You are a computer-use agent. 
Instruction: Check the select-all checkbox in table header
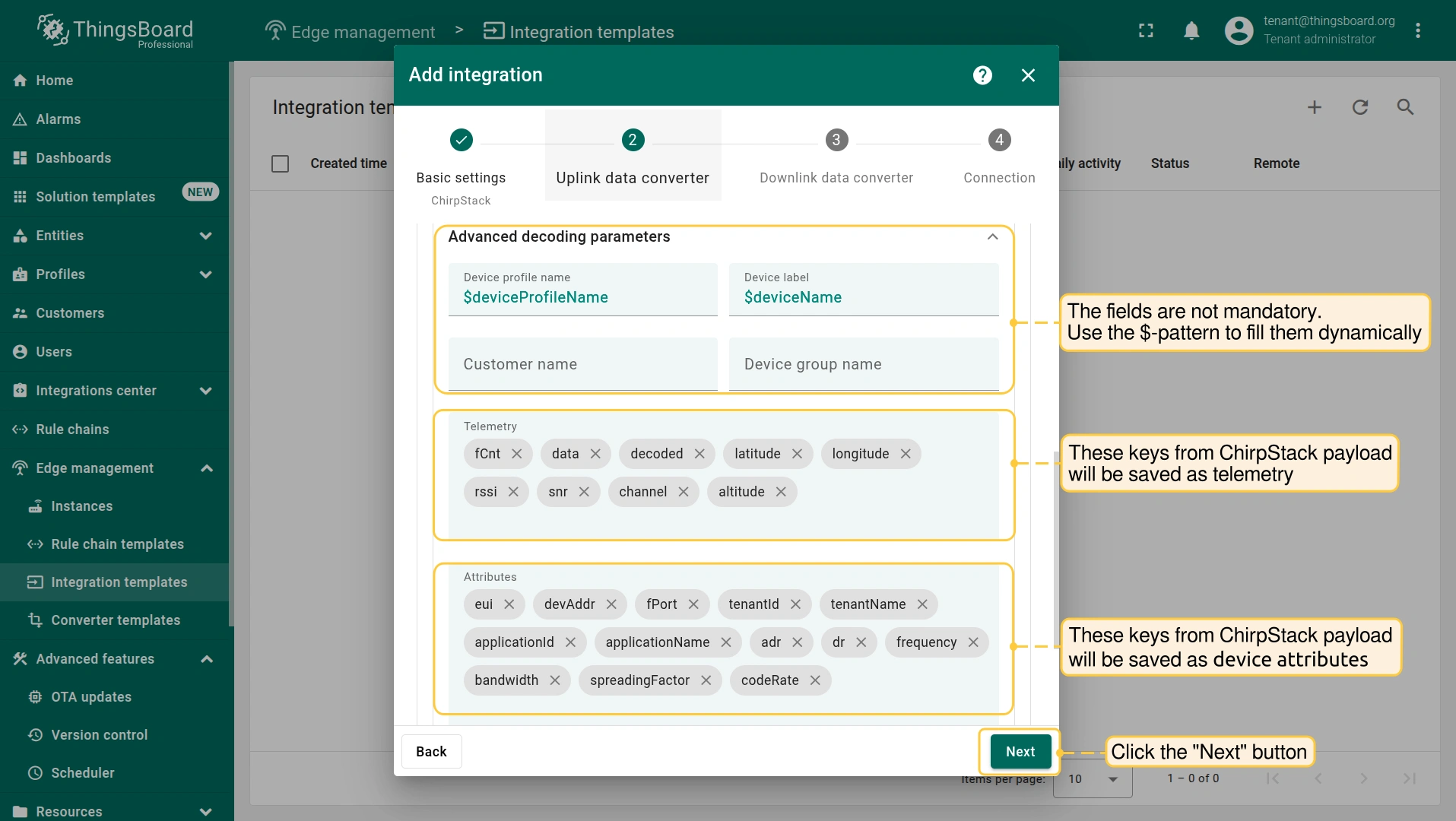(x=281, y=163)
